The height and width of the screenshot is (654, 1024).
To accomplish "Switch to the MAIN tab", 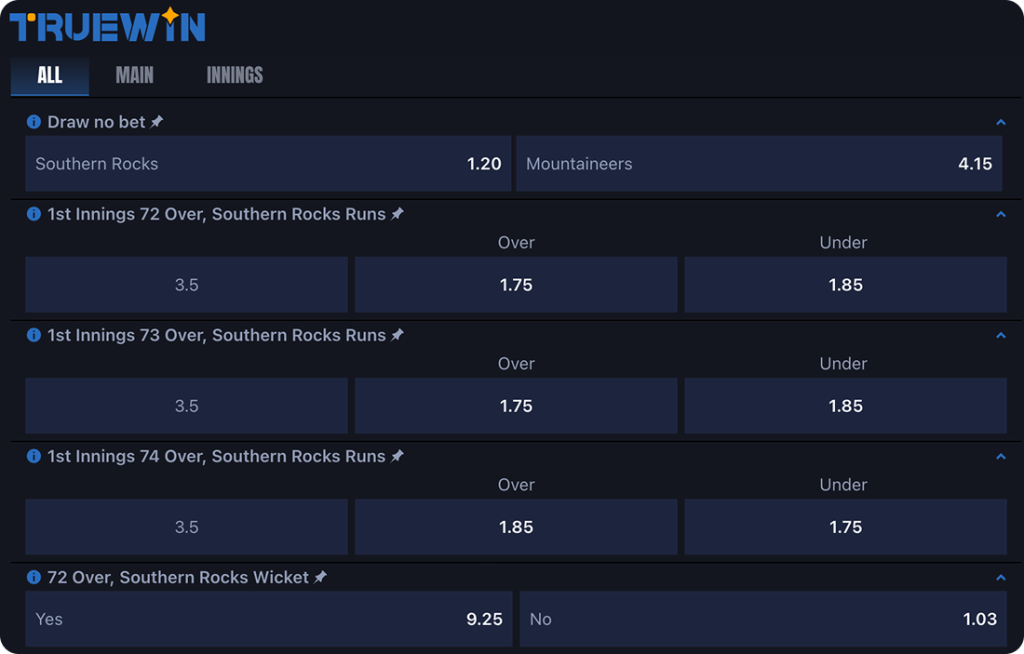I will pyautogui.click(x=134, y=75).
